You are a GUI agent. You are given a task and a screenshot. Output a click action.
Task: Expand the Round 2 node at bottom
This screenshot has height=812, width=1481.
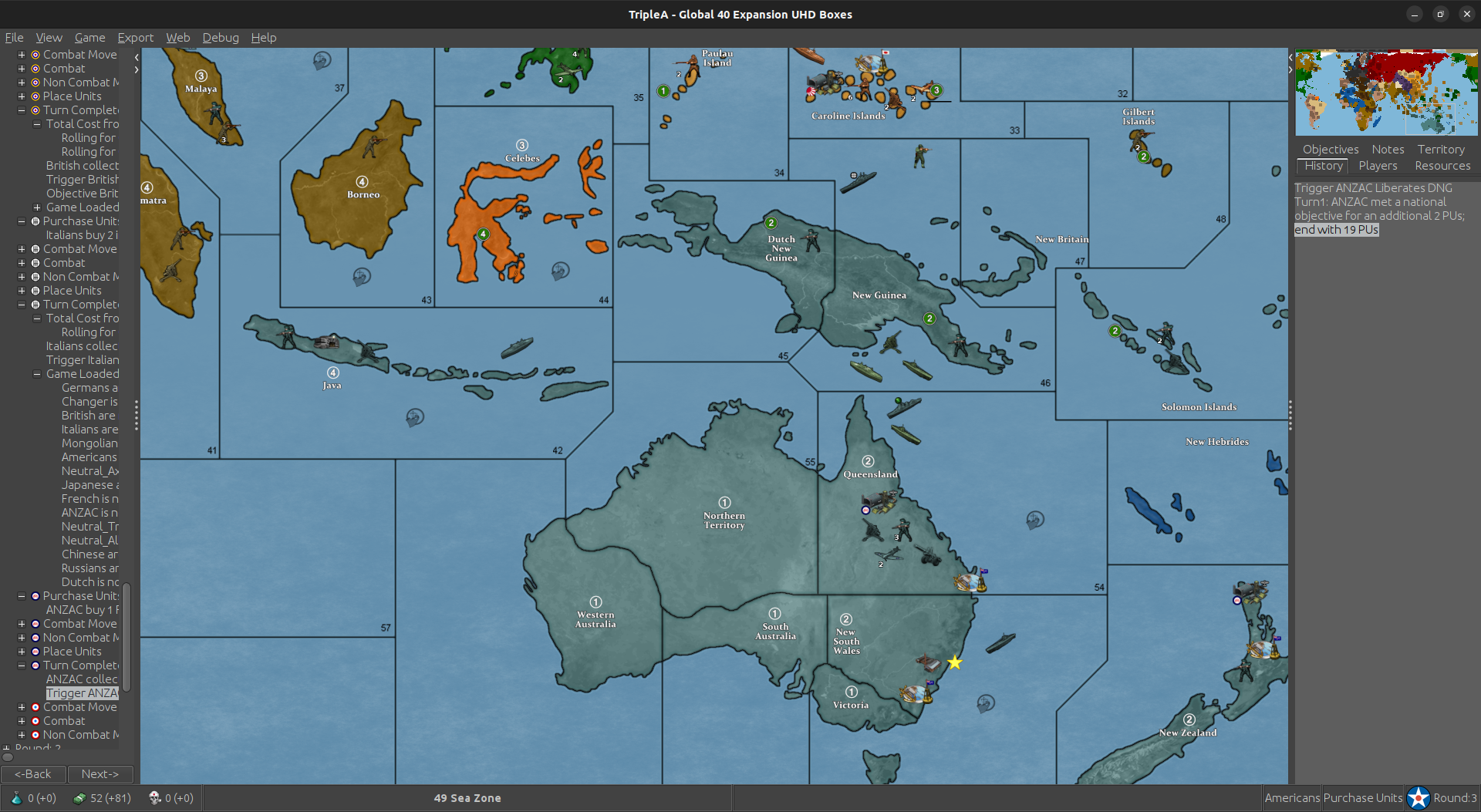pyautogui.click(x=7, y=748)
